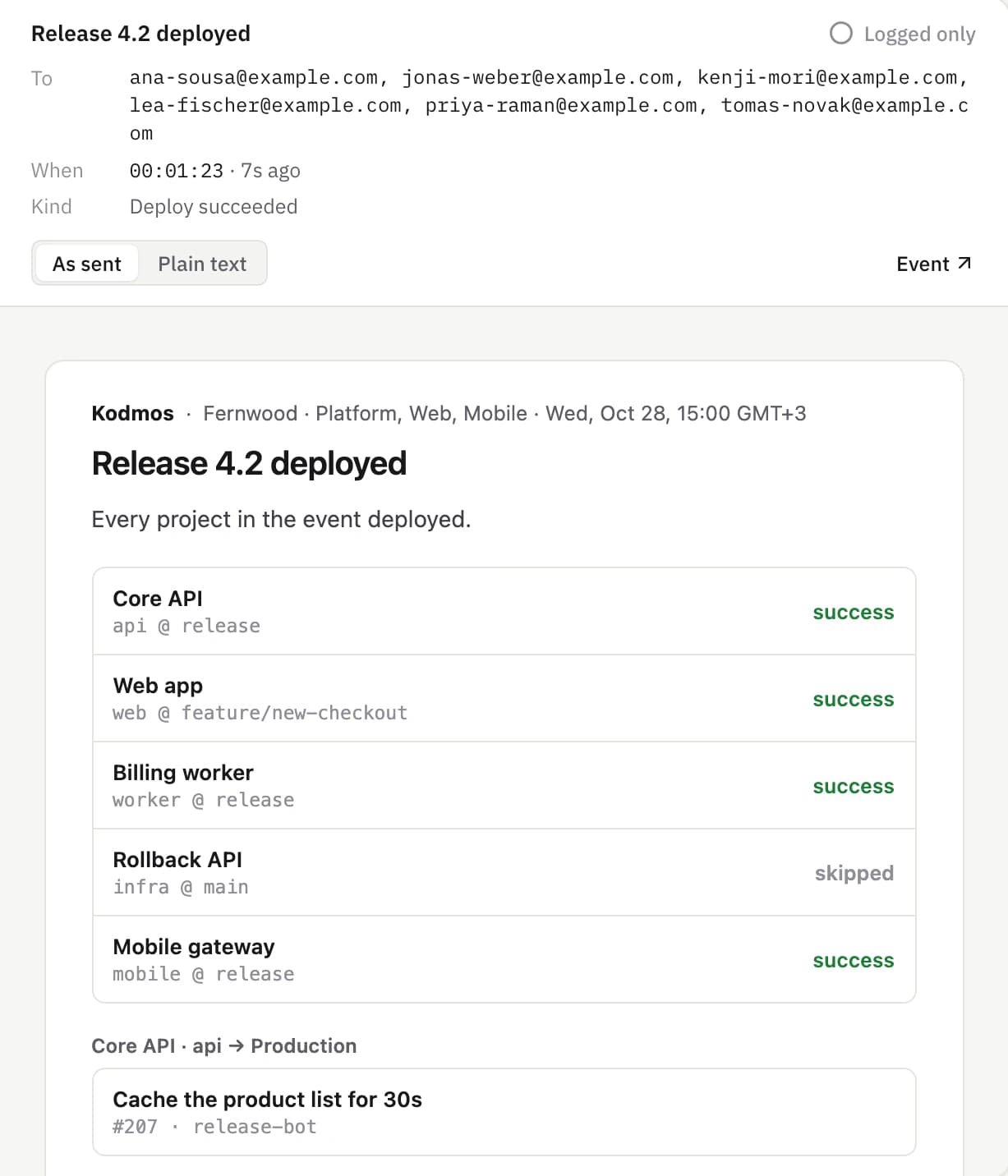Click the timestamp 00:01:23
The image size is (1008, 1176).
177,171
